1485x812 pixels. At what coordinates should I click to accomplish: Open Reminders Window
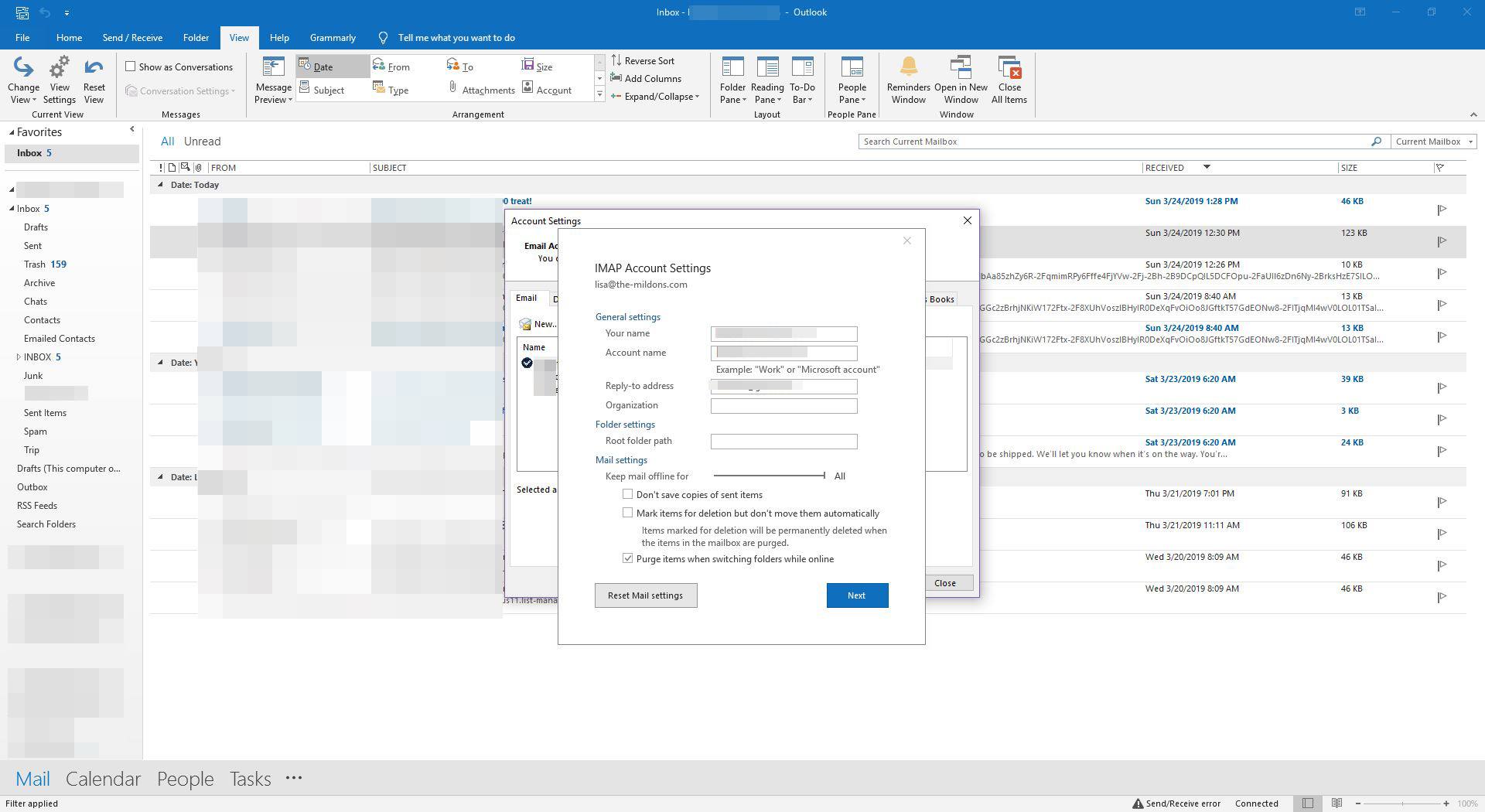point(908,80)
